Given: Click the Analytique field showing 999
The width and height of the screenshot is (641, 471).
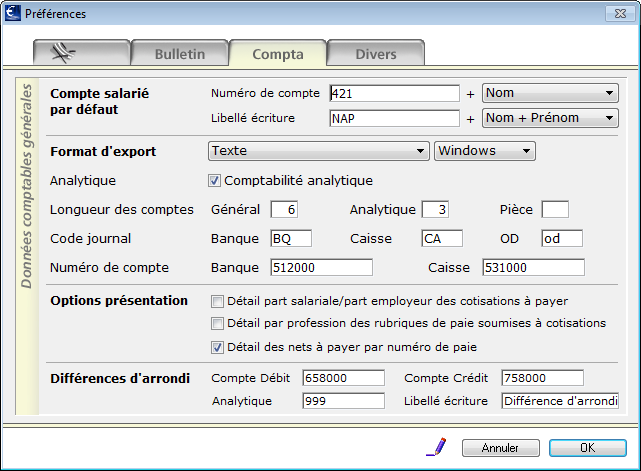Looking at the screenshot, I should tap(343, 401).
